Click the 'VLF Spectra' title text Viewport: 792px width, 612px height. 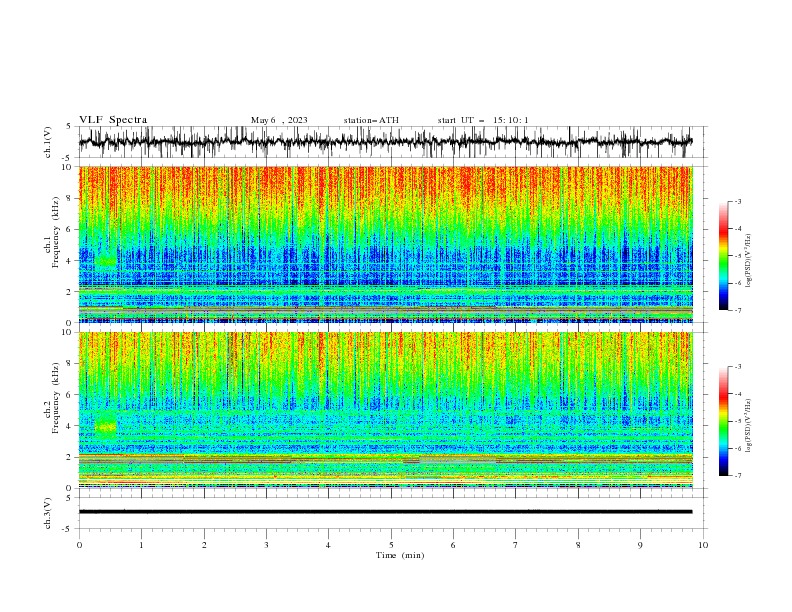pos(113,120)
